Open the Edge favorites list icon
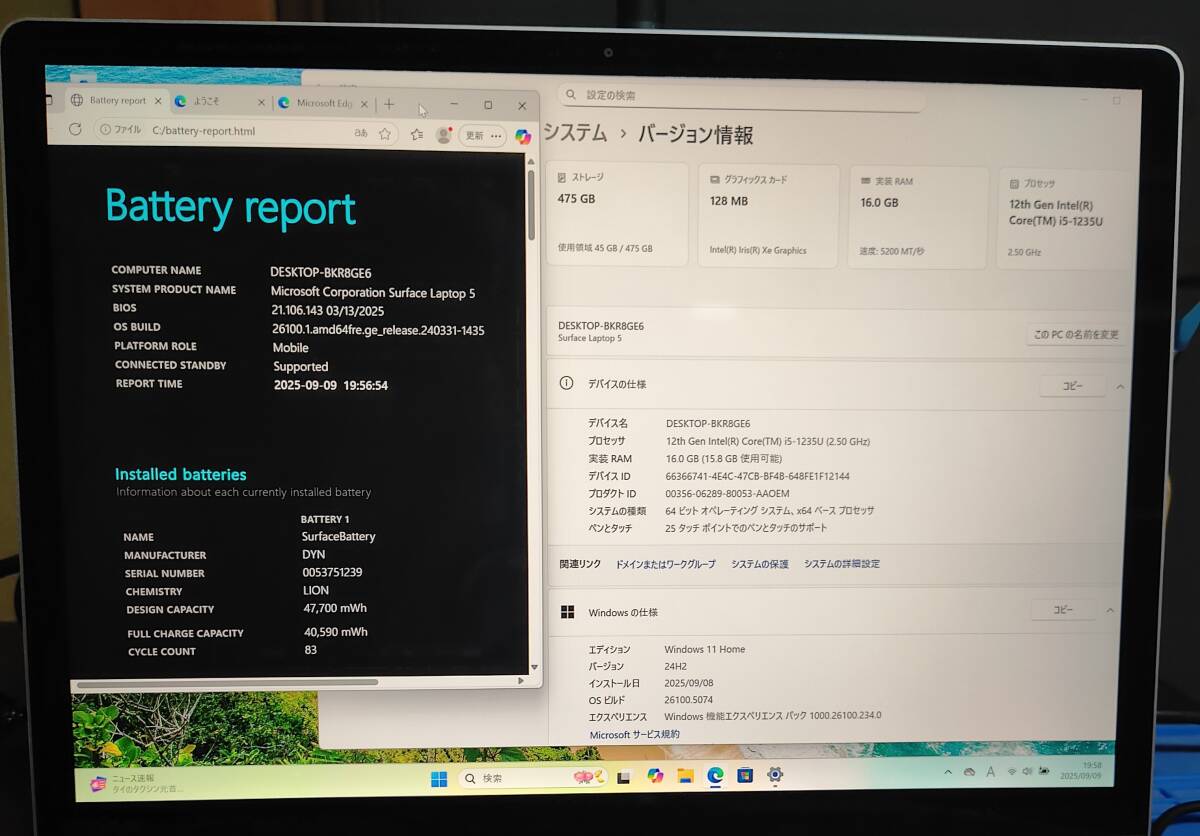 pyautogui.click(x=416, y=134)
